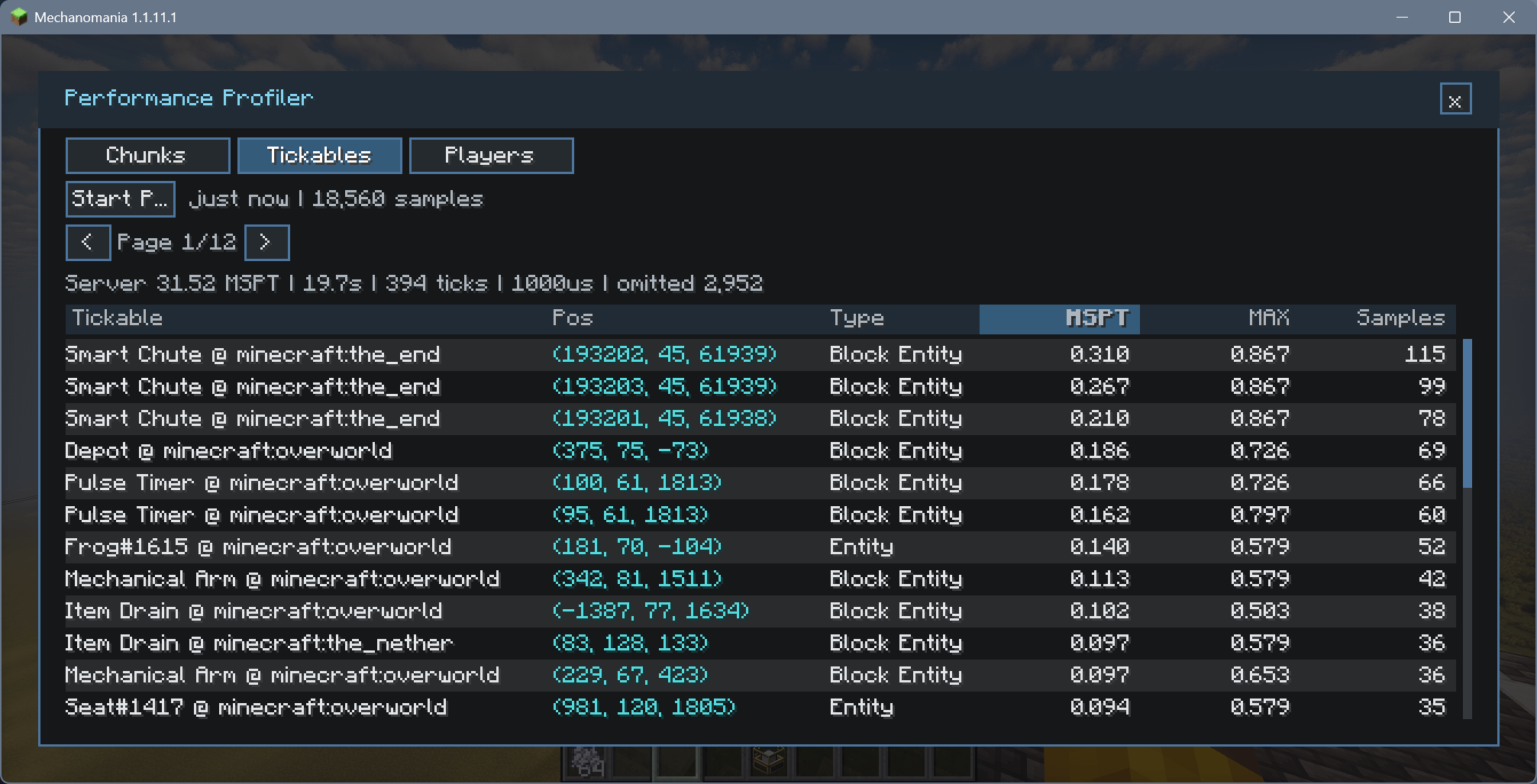Select the Depot @ minecraft:overworld row name
Screen dimensions: 1537x784
(228, 451)
